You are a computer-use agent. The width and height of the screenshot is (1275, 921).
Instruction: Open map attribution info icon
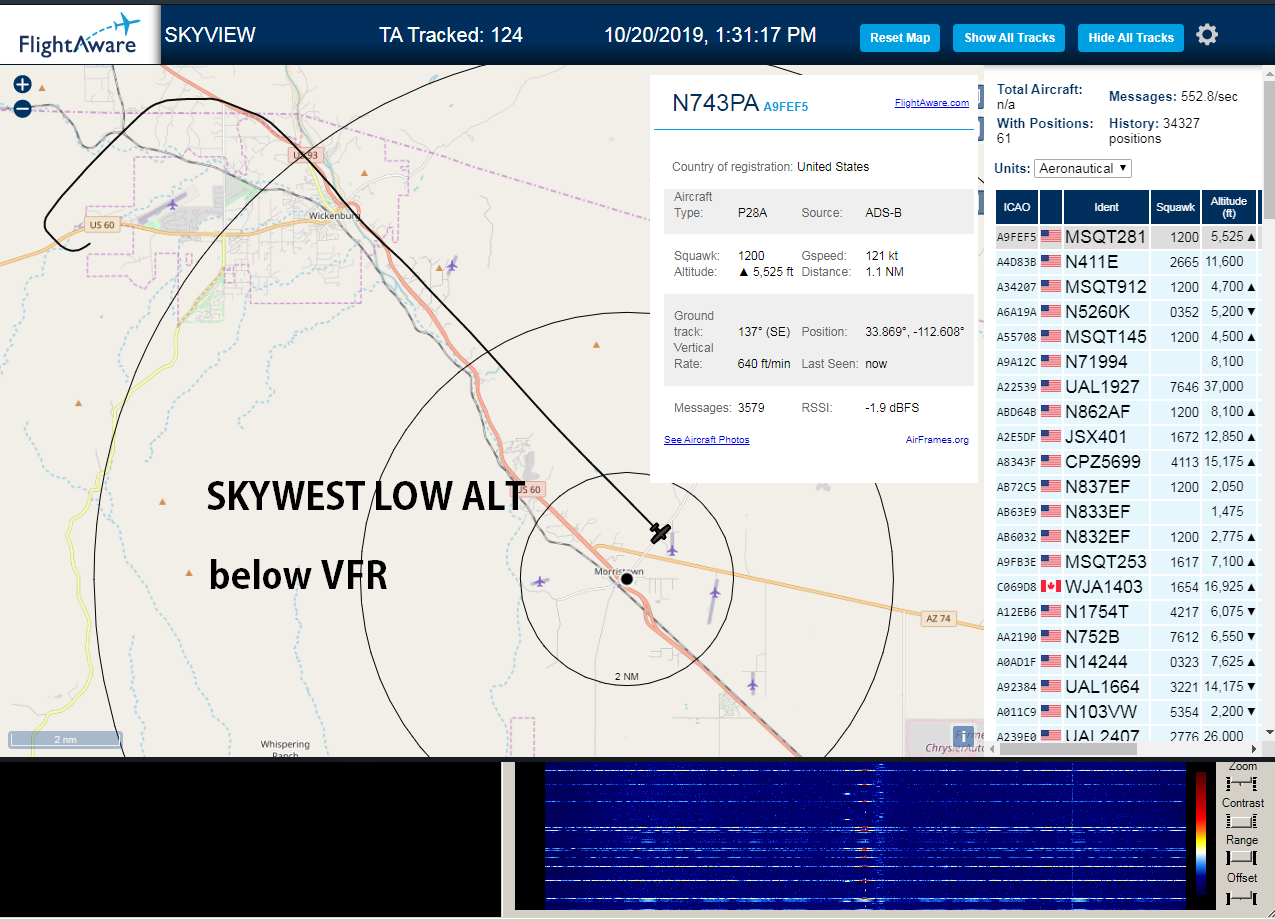point(963,736)
